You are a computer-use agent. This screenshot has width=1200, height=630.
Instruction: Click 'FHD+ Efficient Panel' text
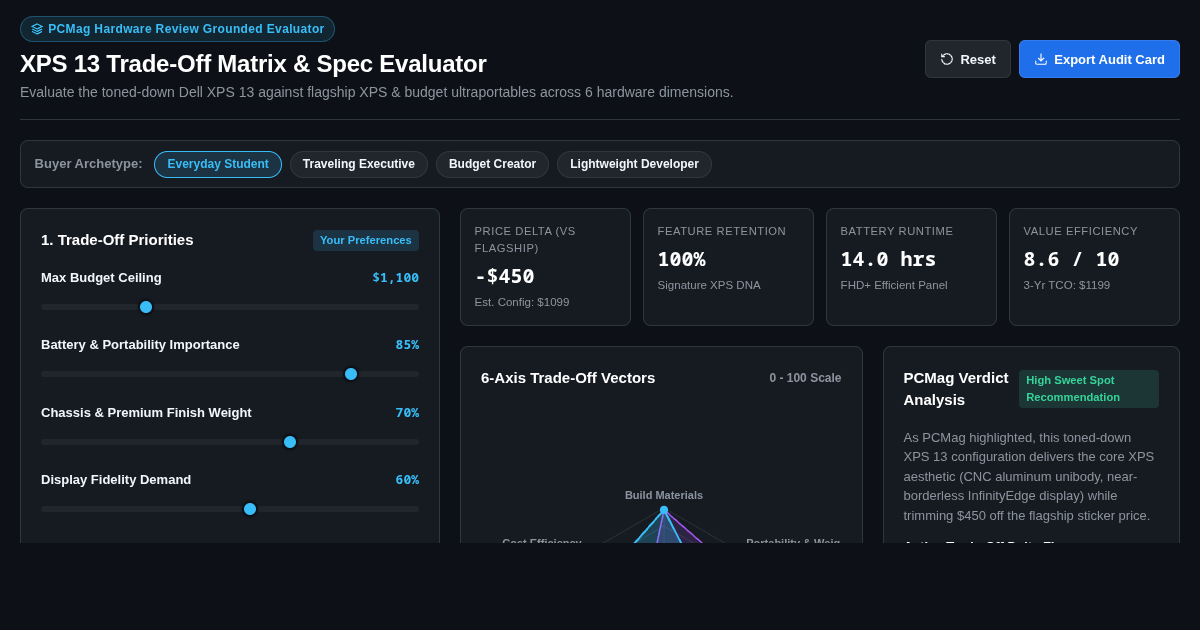(x=894, y=285)
